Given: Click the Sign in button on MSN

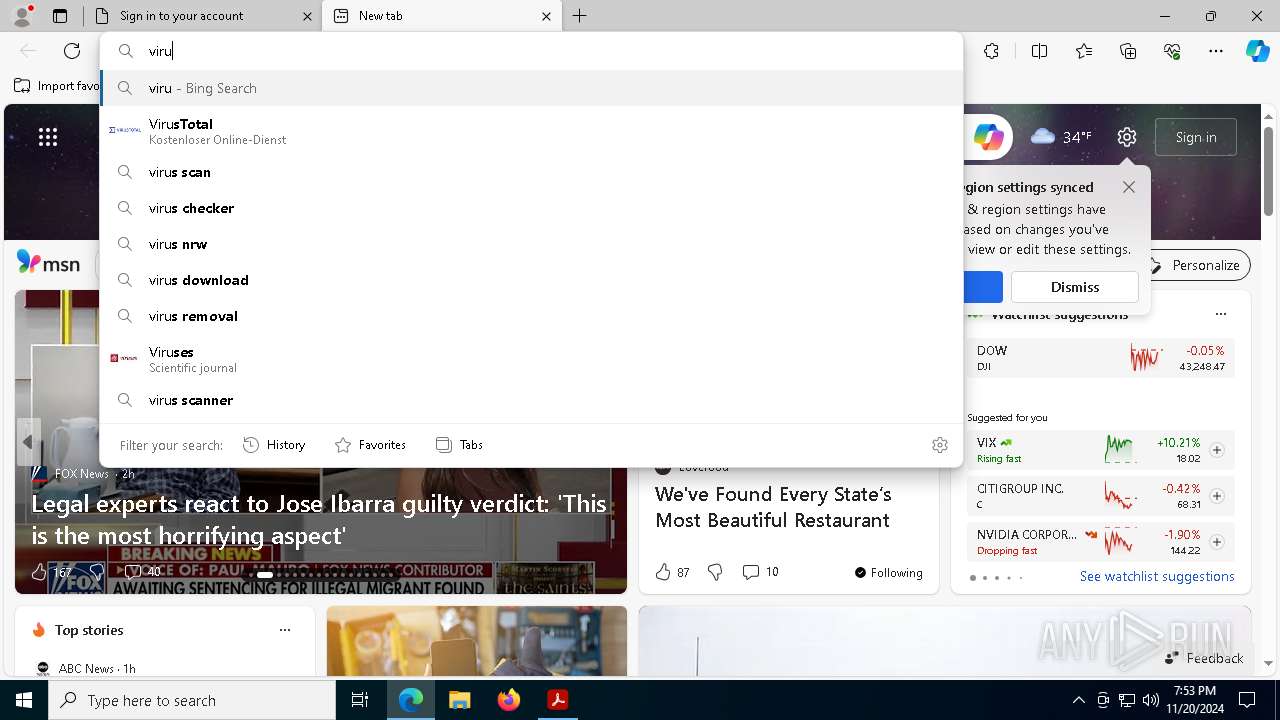Looking at the screenshot, I should (x=1196, y=137).
